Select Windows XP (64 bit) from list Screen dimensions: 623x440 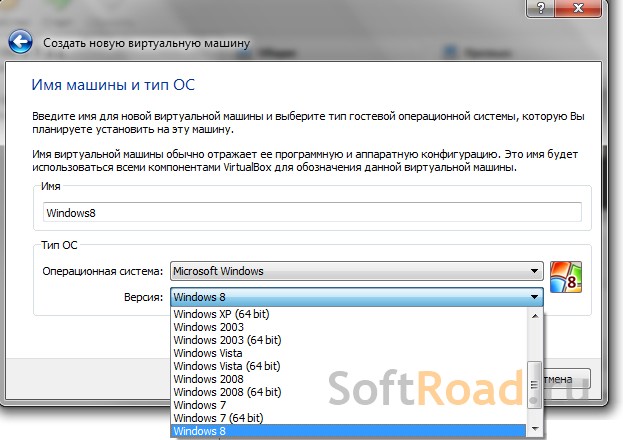click(x=349, y=314)
